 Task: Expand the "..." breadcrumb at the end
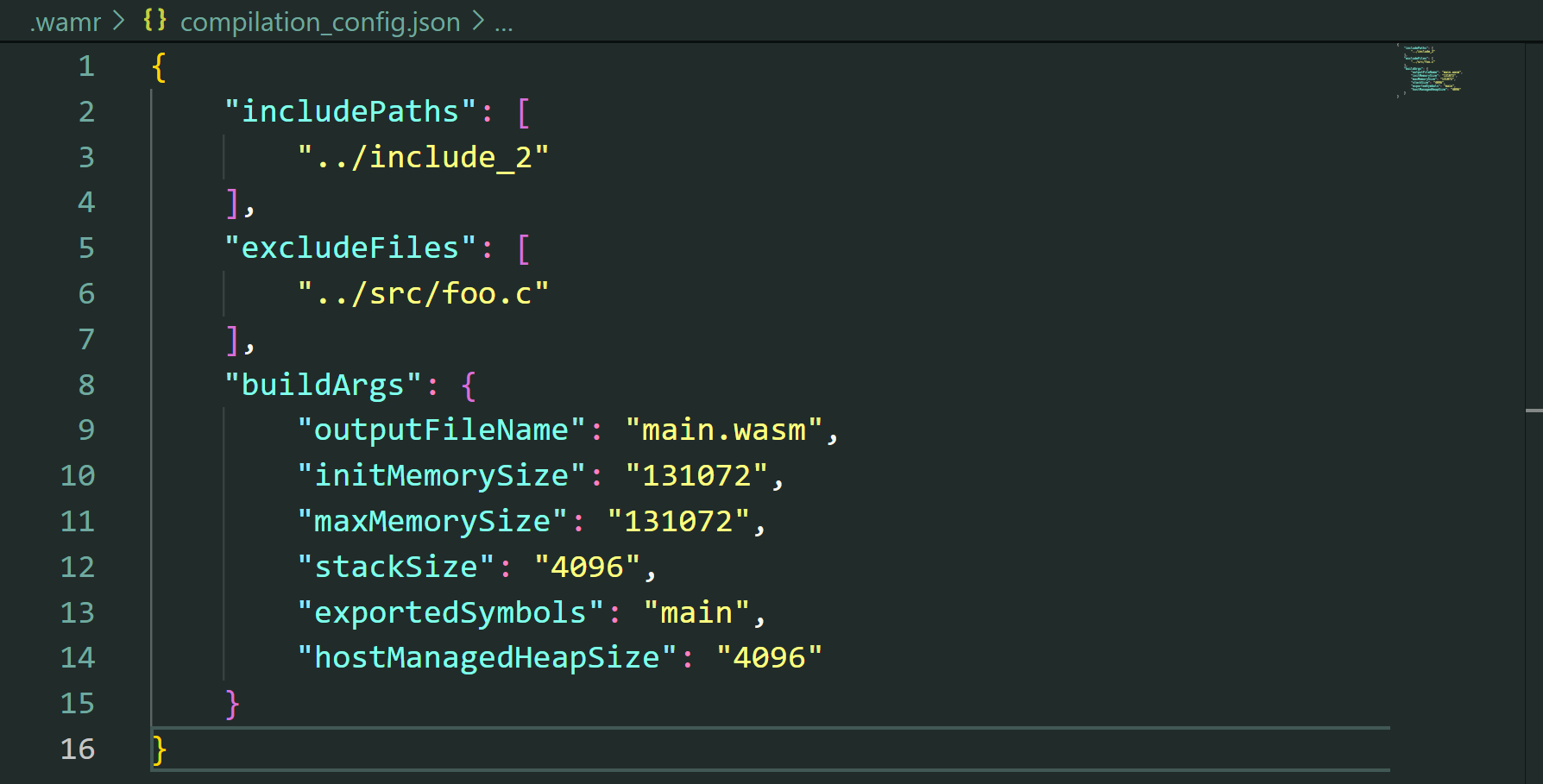coord(505,22)
